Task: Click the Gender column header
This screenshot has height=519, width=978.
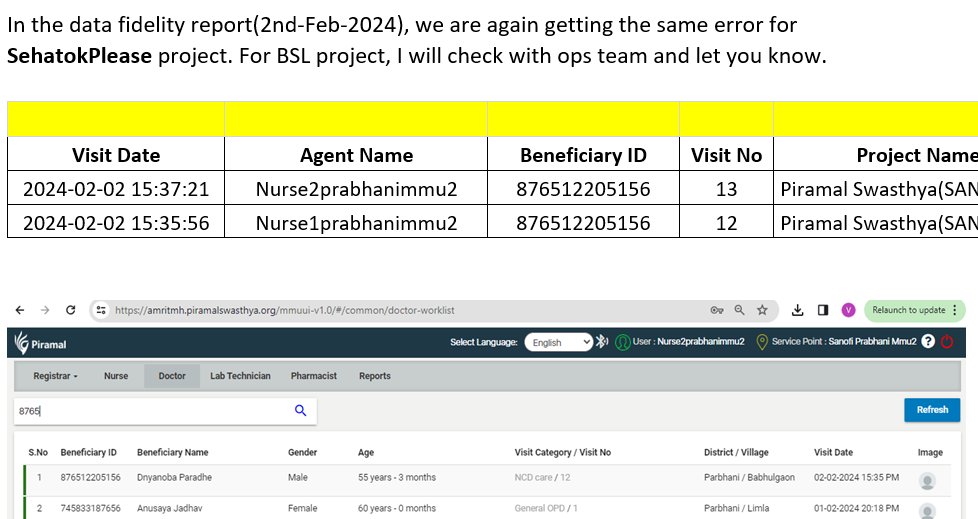Action: (x=303, y=452)
